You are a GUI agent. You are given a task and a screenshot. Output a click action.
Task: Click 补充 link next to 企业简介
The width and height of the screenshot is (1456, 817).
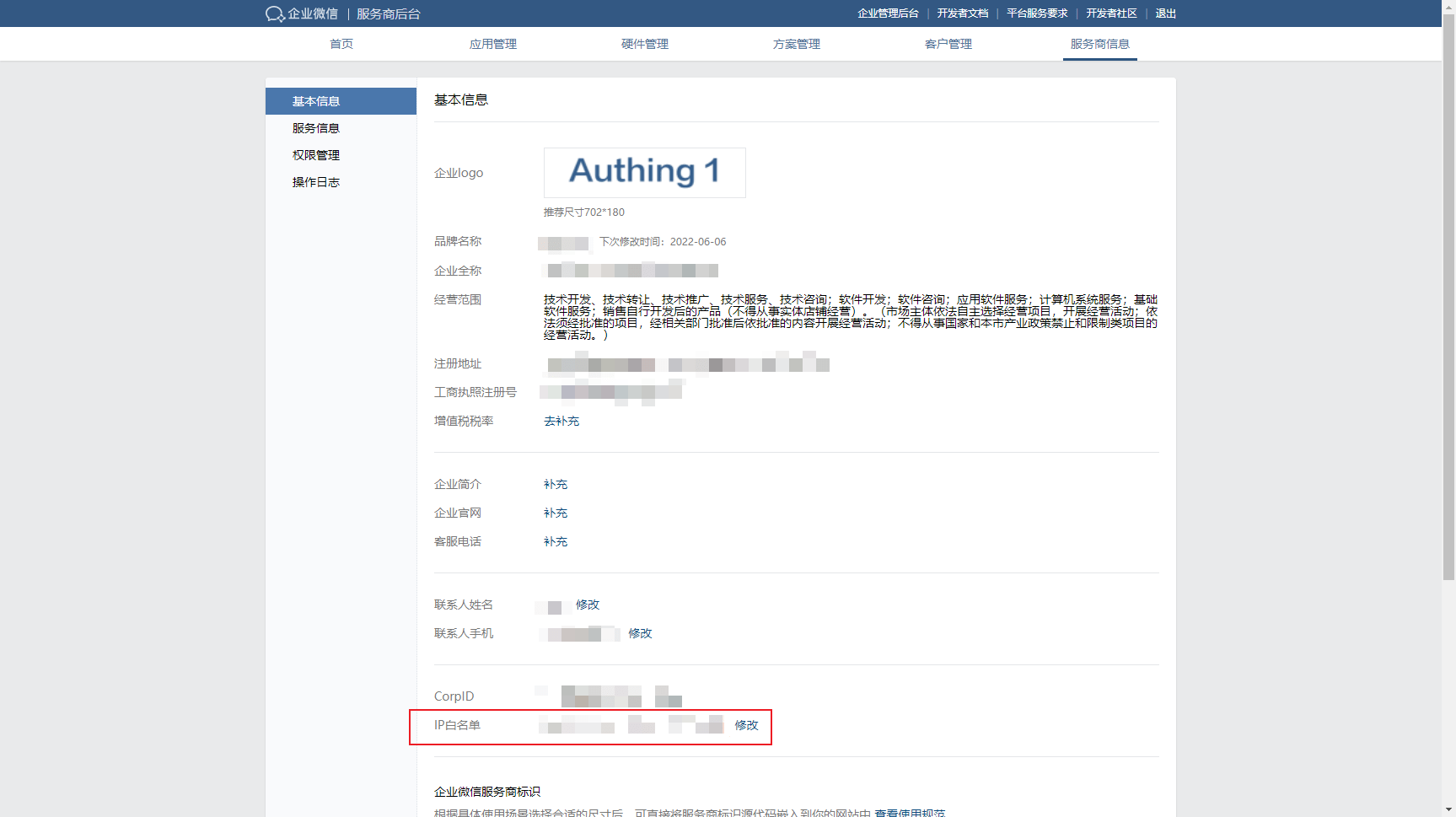point(556,484)
